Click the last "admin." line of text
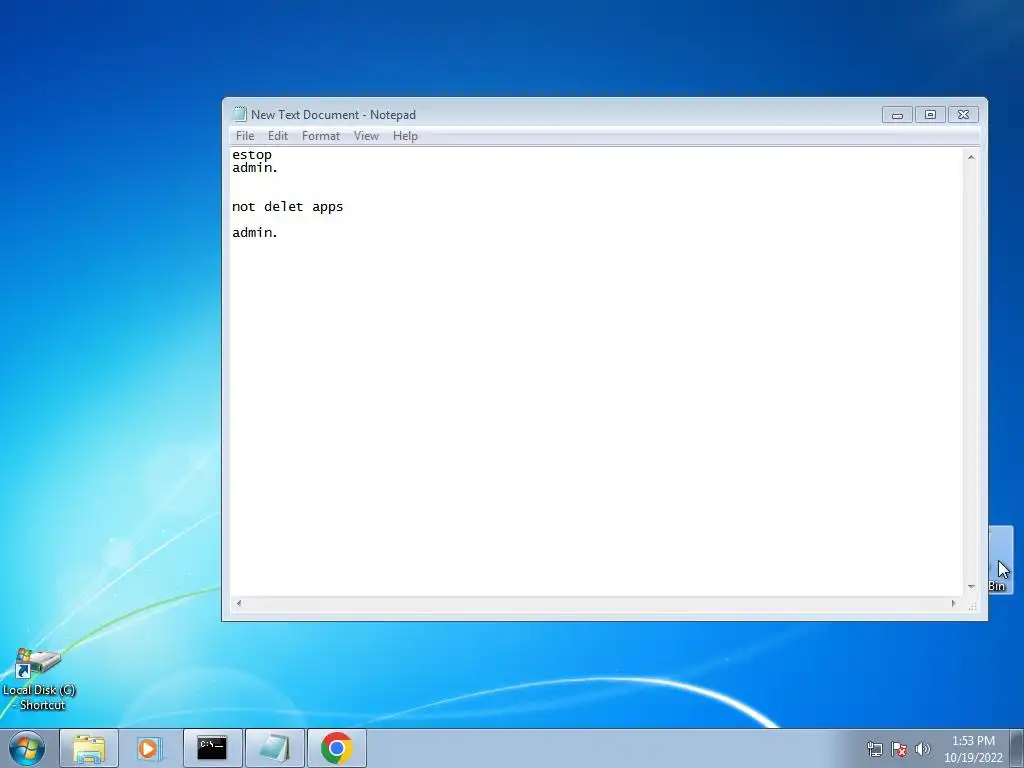 pyautogui.click(x=255, y=232)
